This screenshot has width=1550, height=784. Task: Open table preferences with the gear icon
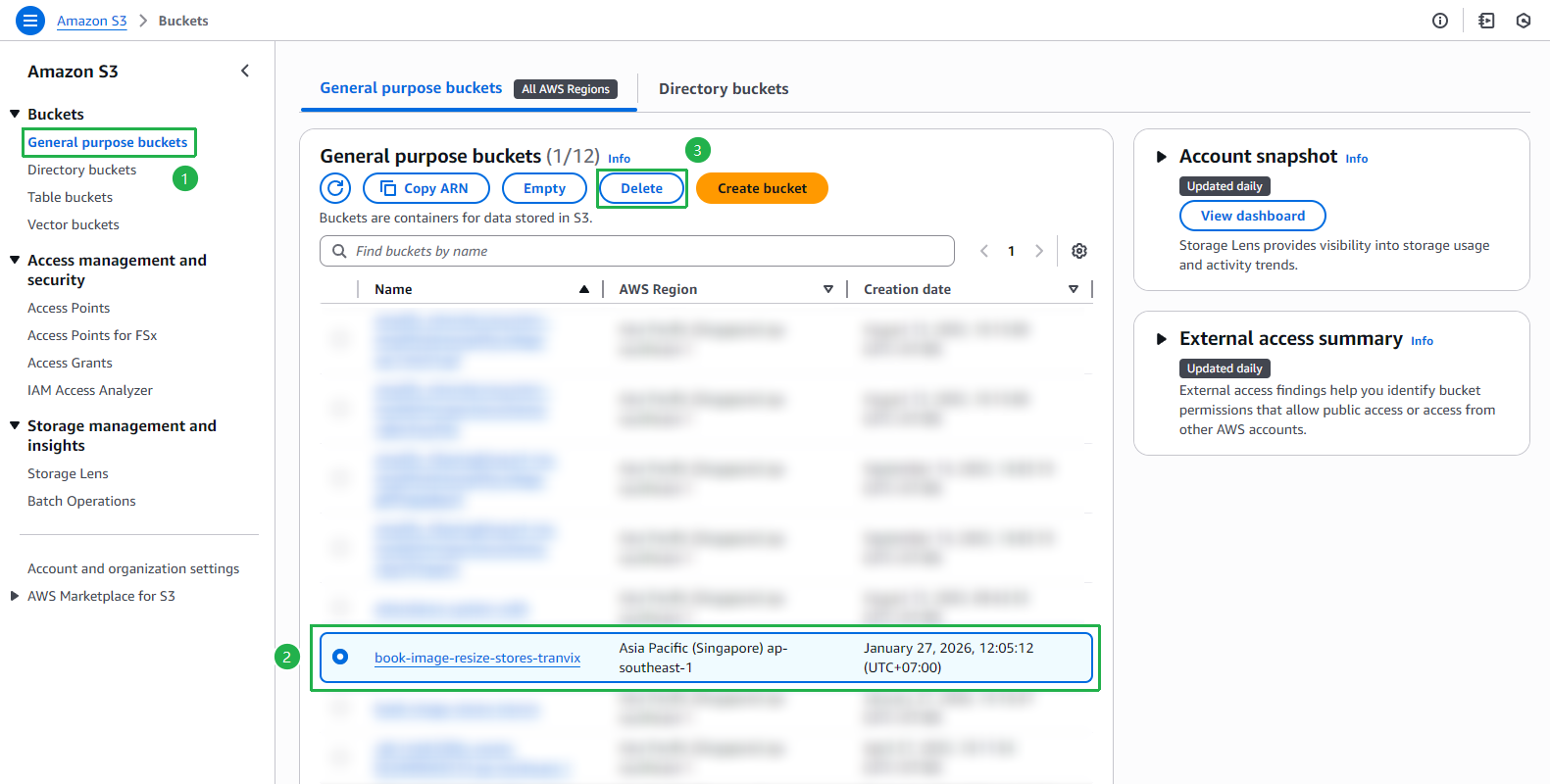(1079, 251)
